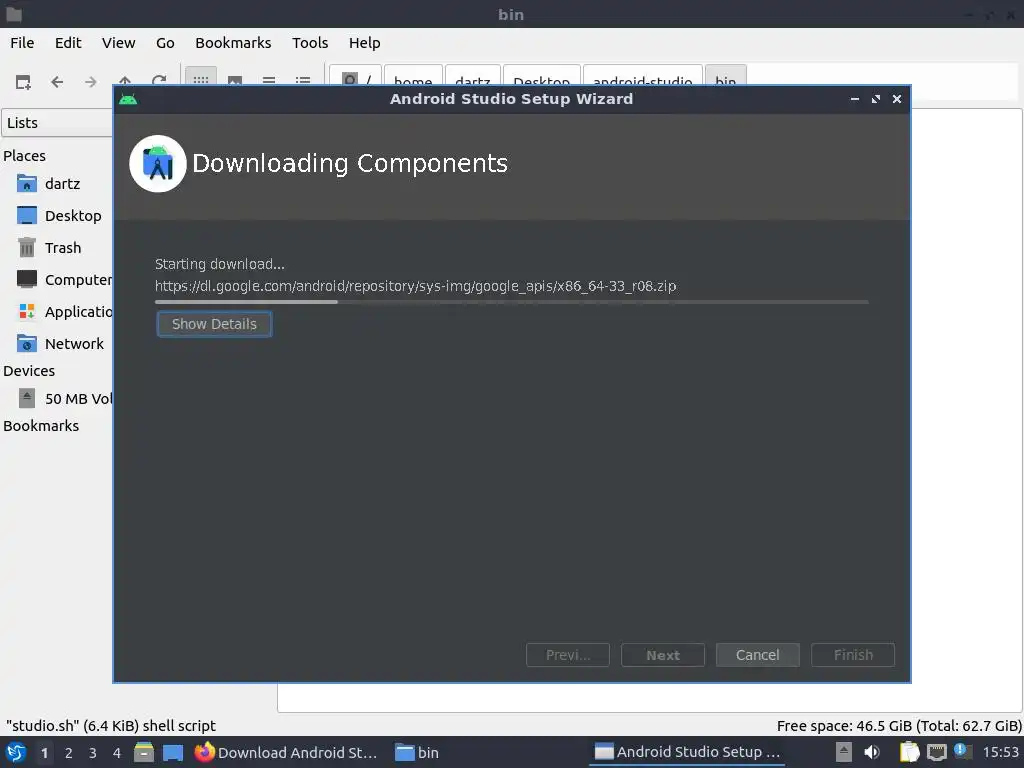Viewport: 1024px width, 768px height.
Task: Click the download progress bar
Action: [511, 302]
